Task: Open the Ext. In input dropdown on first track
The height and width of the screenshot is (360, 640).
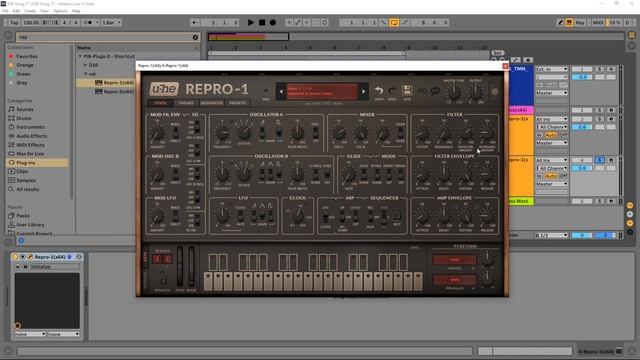Action: pyautogui.click(x=551, y=69)
